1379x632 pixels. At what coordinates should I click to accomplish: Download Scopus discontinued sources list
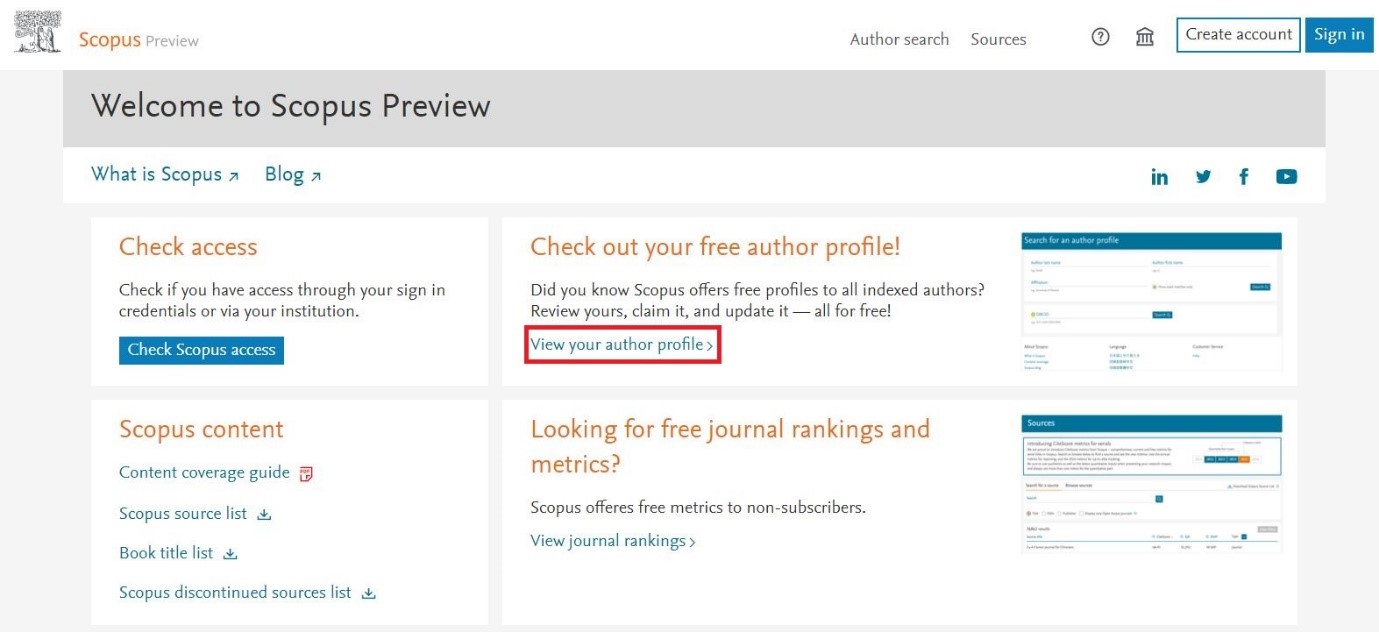pyautogui.click(x=235, y=592)
